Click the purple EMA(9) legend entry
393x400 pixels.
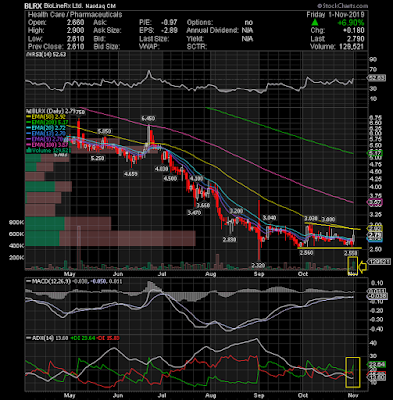pos(45,139)
